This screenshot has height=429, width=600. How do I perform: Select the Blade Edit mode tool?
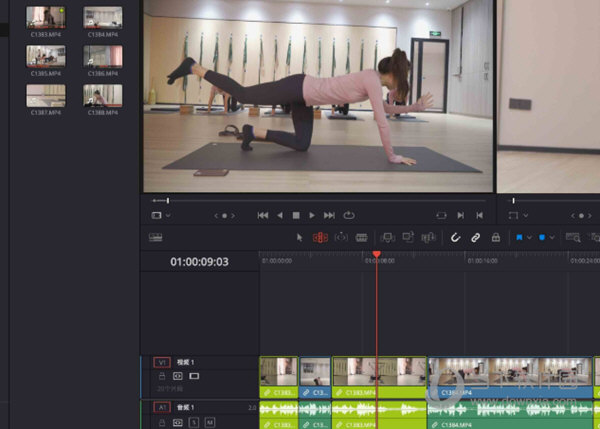pos(361,238)
